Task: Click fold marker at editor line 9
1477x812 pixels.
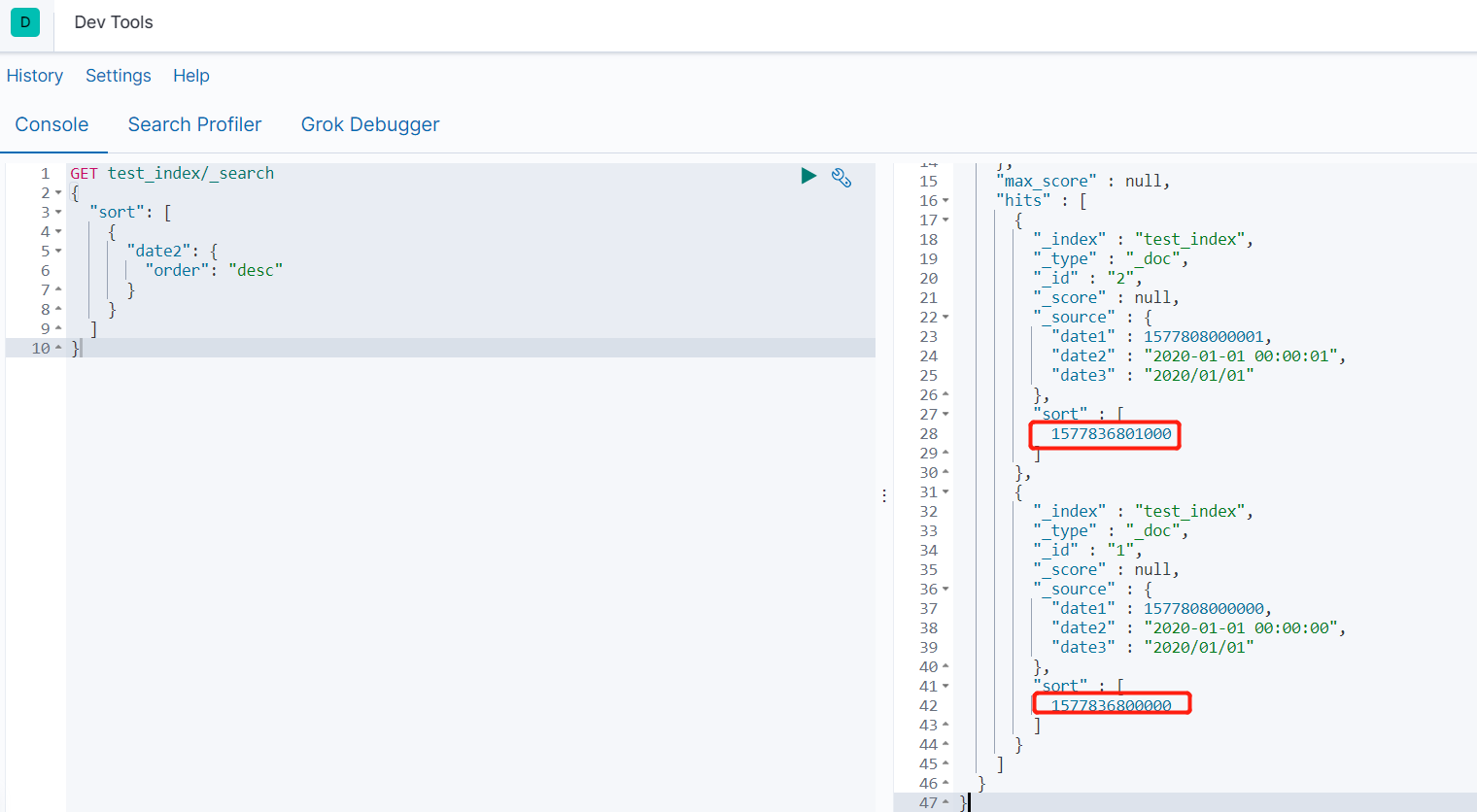Action: (58, 328)
